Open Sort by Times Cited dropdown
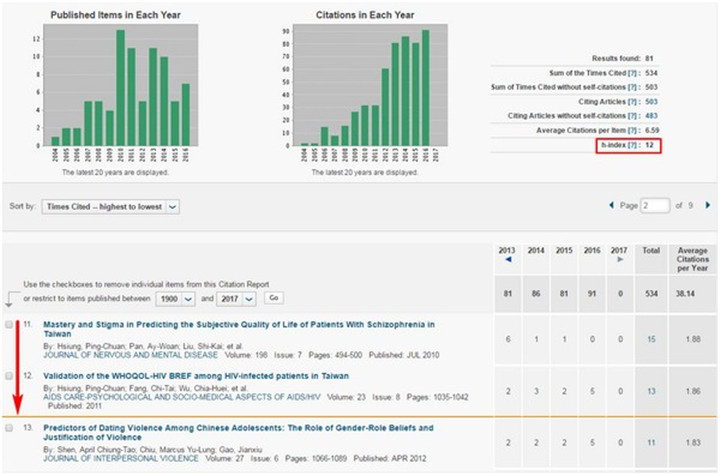This screenshot has width=720, height=475. [x=173, y=206]
